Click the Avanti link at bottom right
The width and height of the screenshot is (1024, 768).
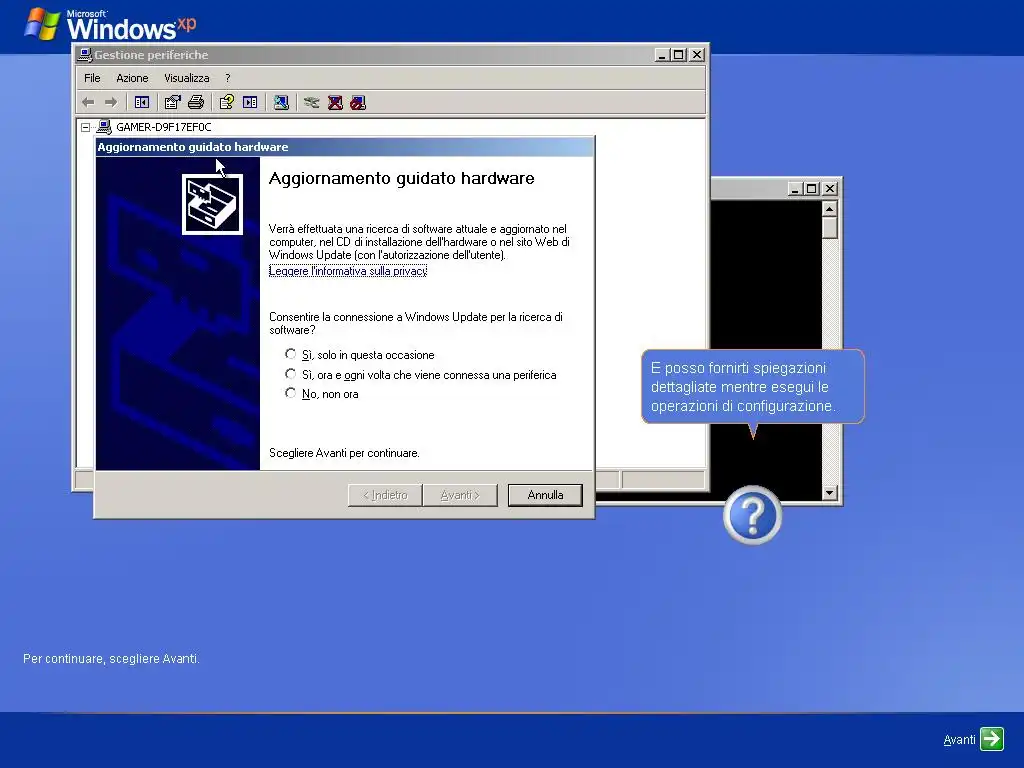click(x=959, y=740)
